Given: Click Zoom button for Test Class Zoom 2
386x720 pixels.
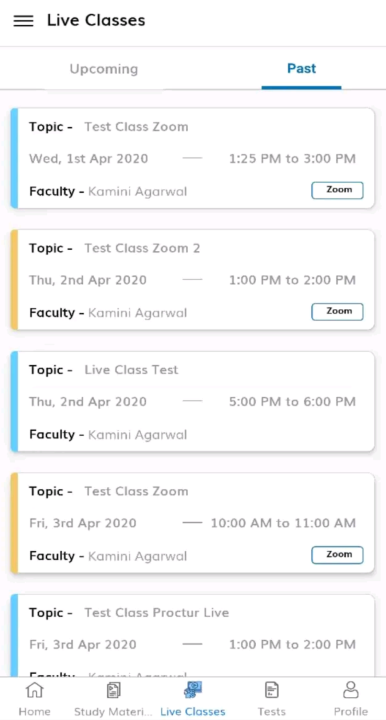Looking at the screenshot, I should 337,311.
